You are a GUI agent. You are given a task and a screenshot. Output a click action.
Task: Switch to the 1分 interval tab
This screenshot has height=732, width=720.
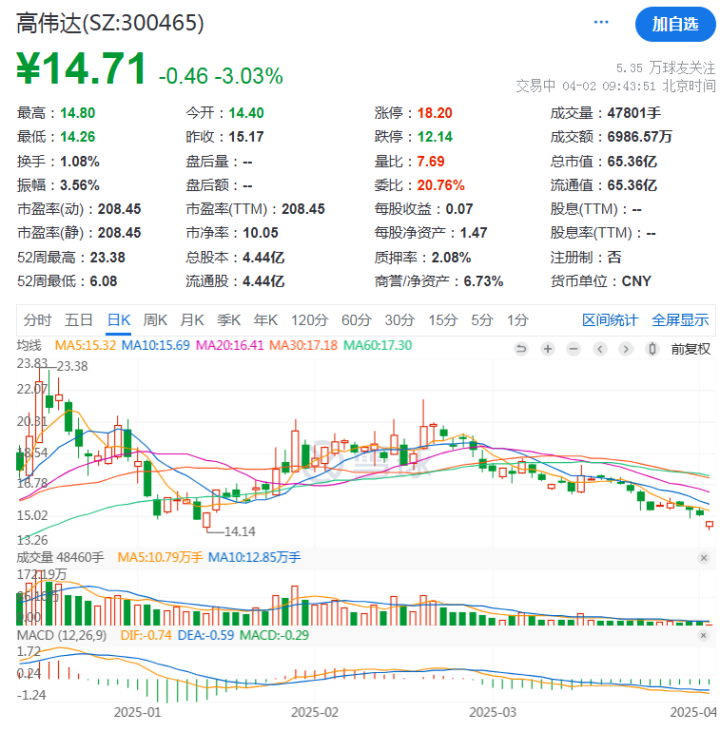click(518, 320)
